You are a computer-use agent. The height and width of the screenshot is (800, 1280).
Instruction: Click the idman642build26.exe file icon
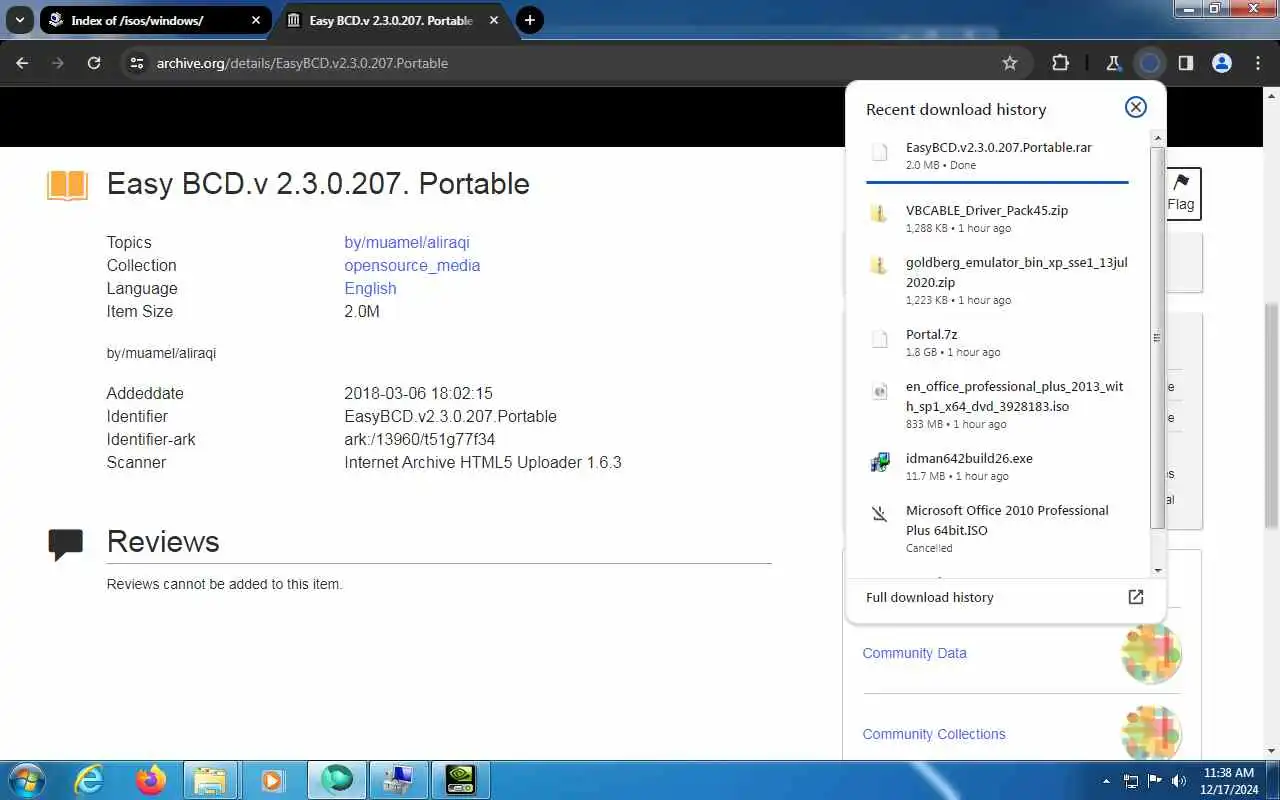pyautogui.click(x=879, y=462)
